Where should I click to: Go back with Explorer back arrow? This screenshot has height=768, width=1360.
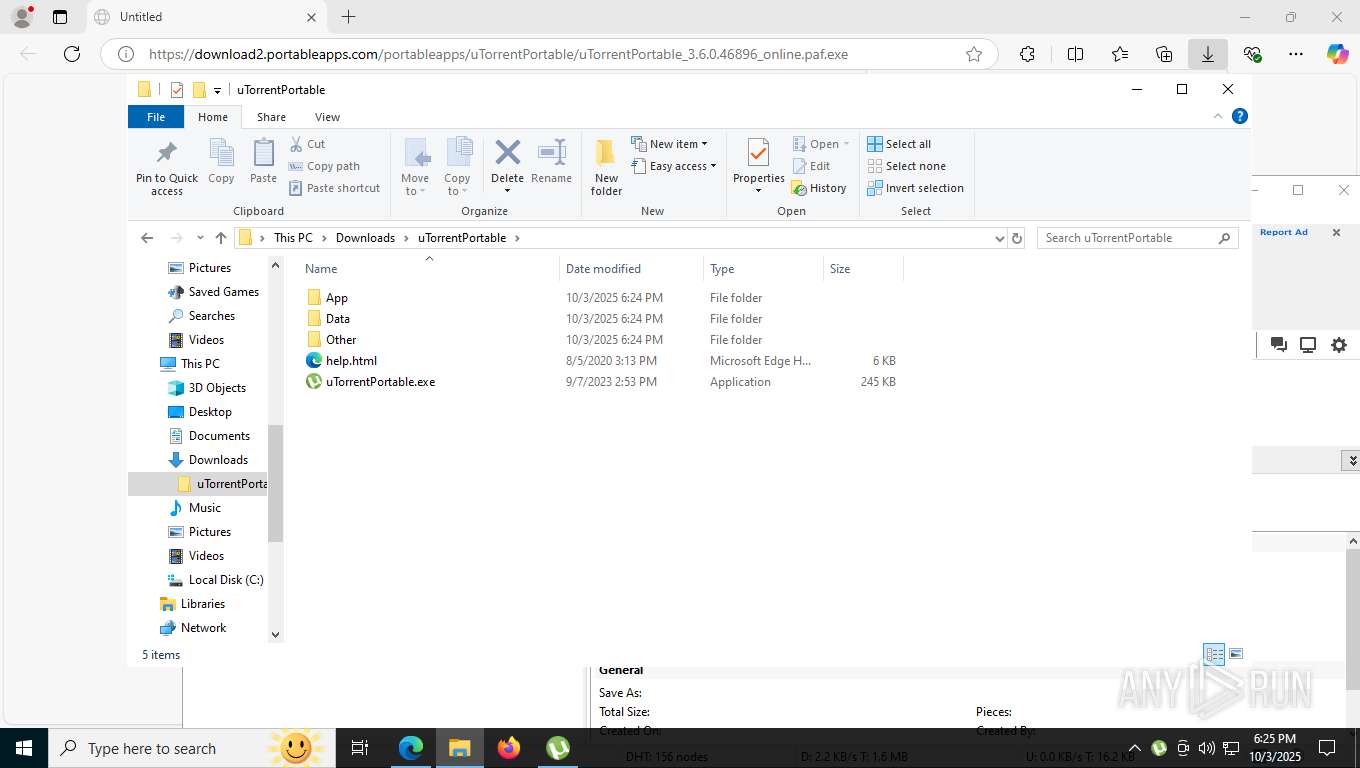tap(147, 238)
